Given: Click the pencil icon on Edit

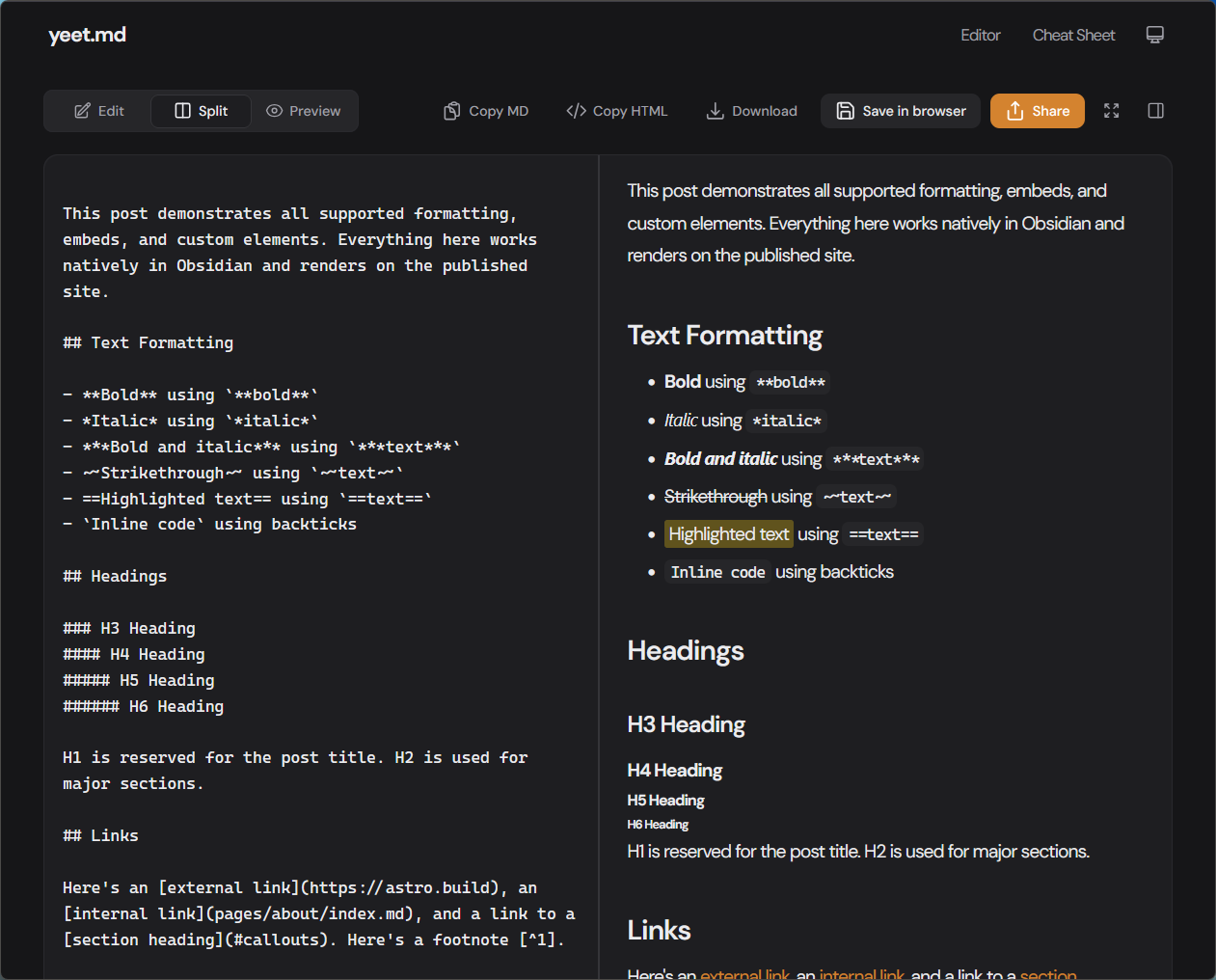Looking at the screenshot, I should coord(83,111).
